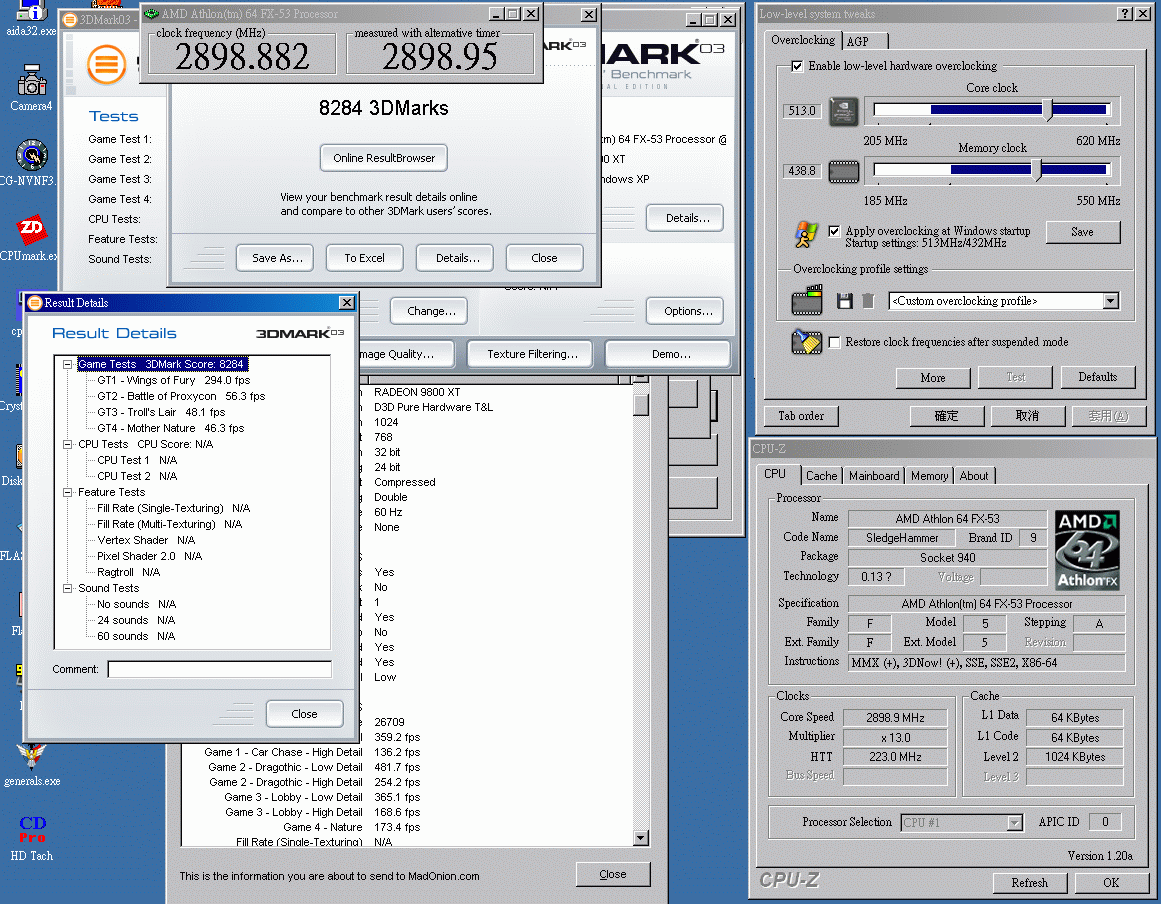
Task: Click OK in CPU-Z window
Action: point(1111,883)
